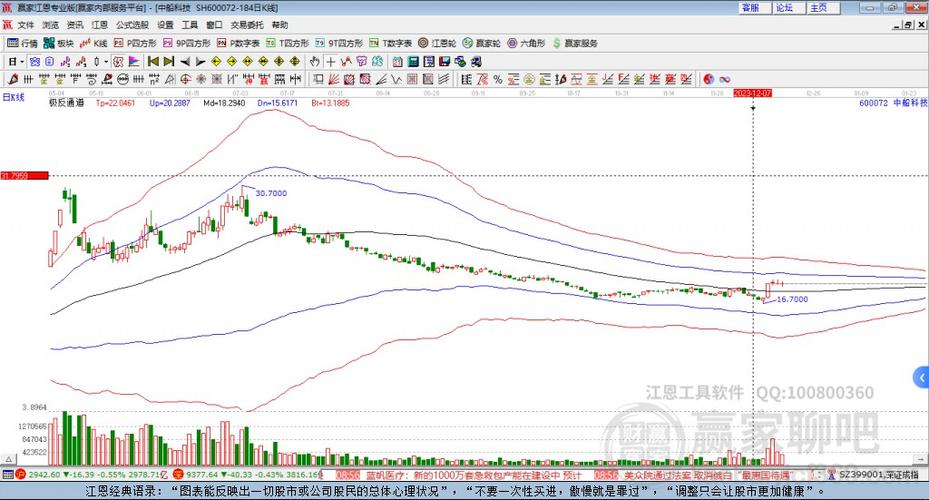929x500 pixels.
Task: Expand the blue side panel arrow
Action: click(921, 377)
